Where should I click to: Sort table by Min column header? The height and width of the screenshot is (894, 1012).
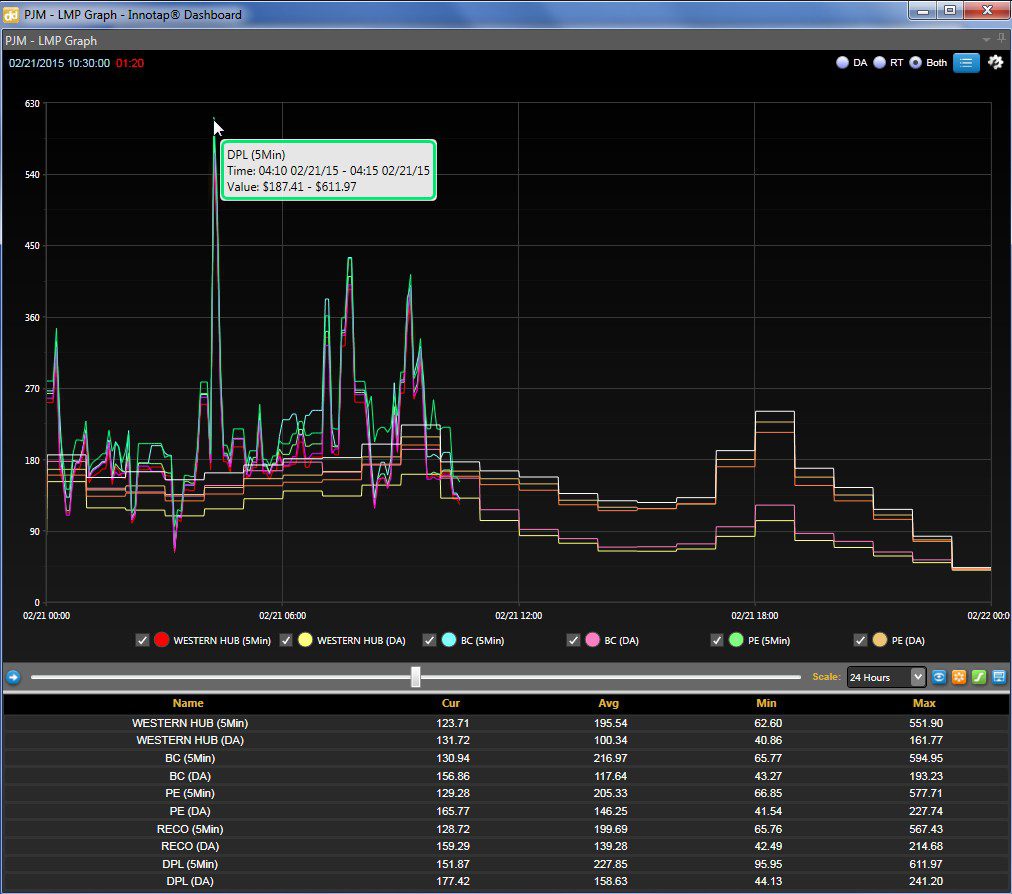click(766, 703)
